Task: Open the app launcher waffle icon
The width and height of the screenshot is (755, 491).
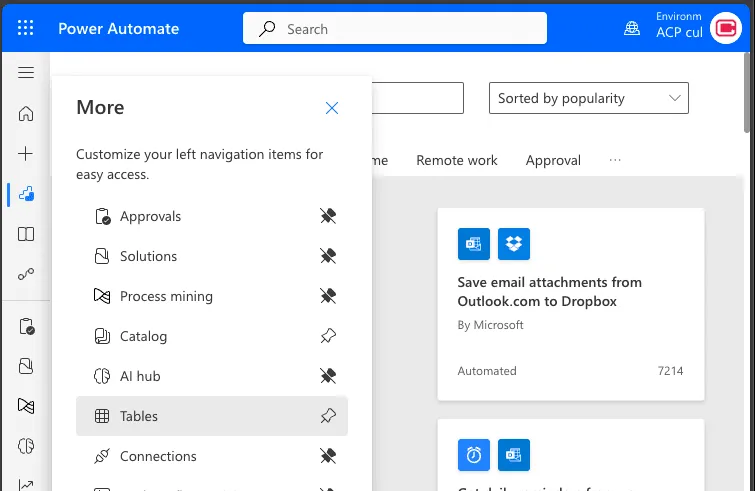Action: tap(26, 28)
